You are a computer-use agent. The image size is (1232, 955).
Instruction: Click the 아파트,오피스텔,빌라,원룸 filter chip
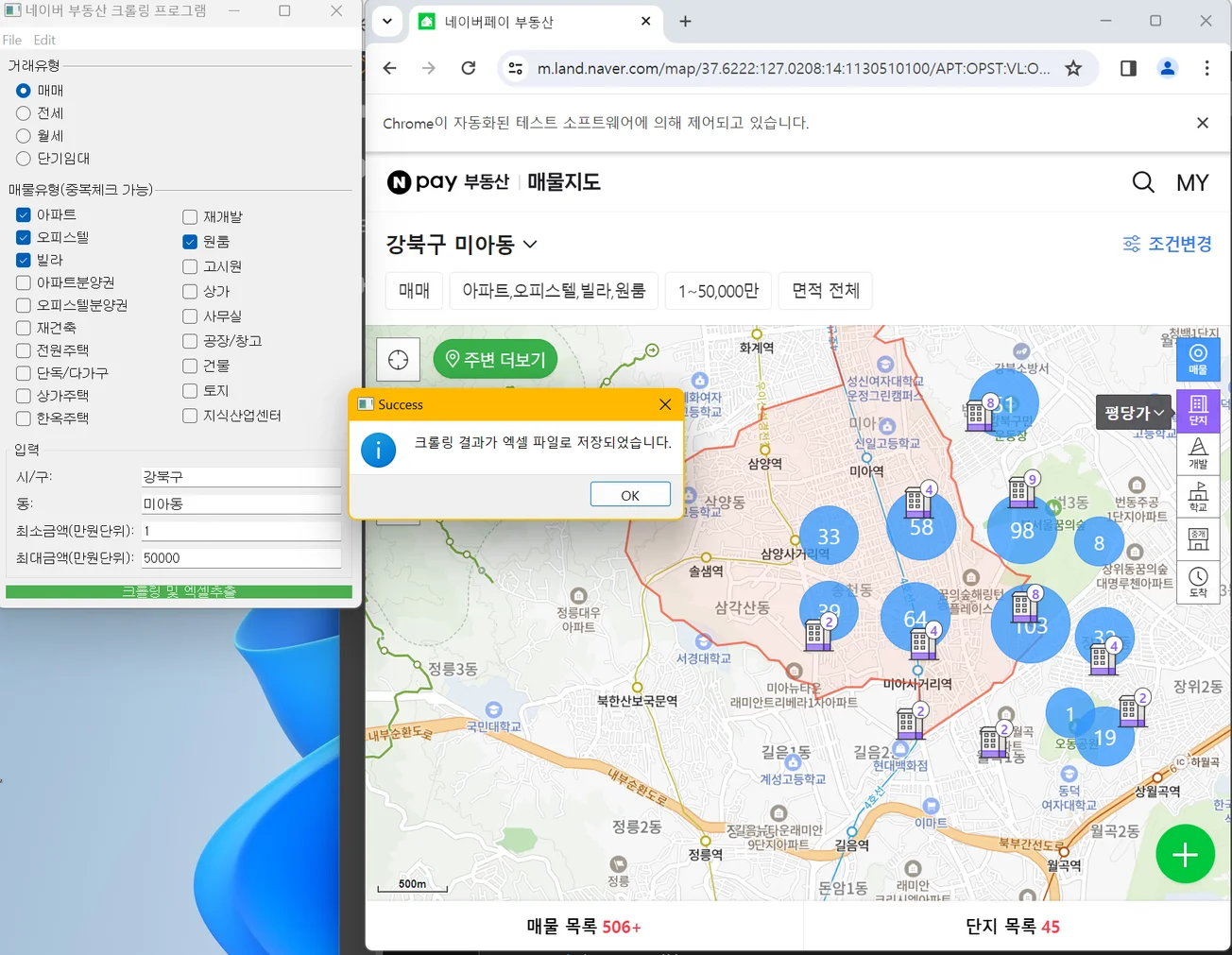554,291
